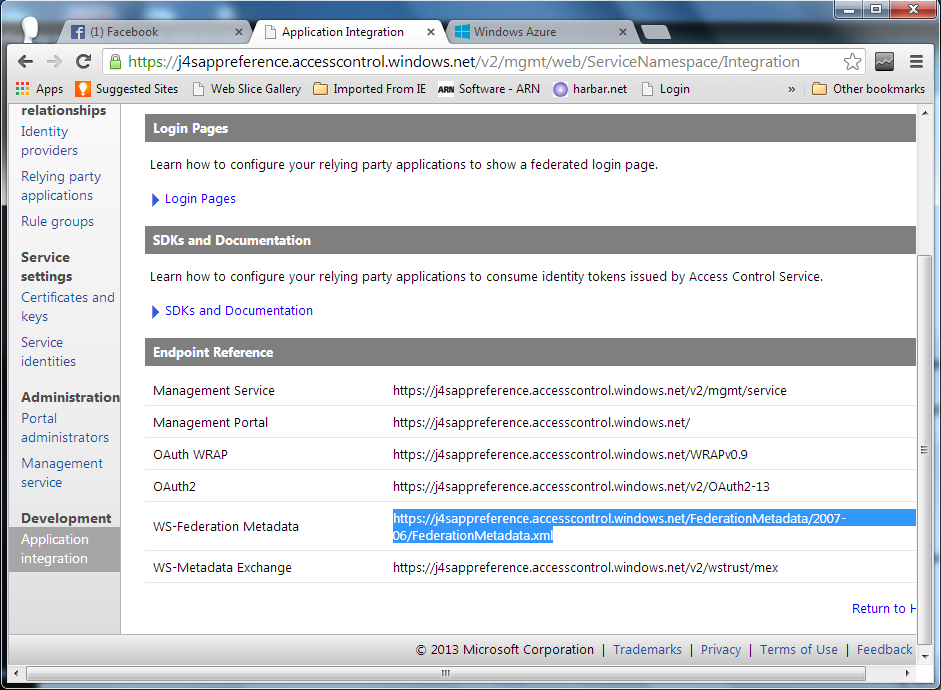Screen dimensions: 941x690
Task: Open Other bookmarks folder
Action: click(x=868, y=89)
